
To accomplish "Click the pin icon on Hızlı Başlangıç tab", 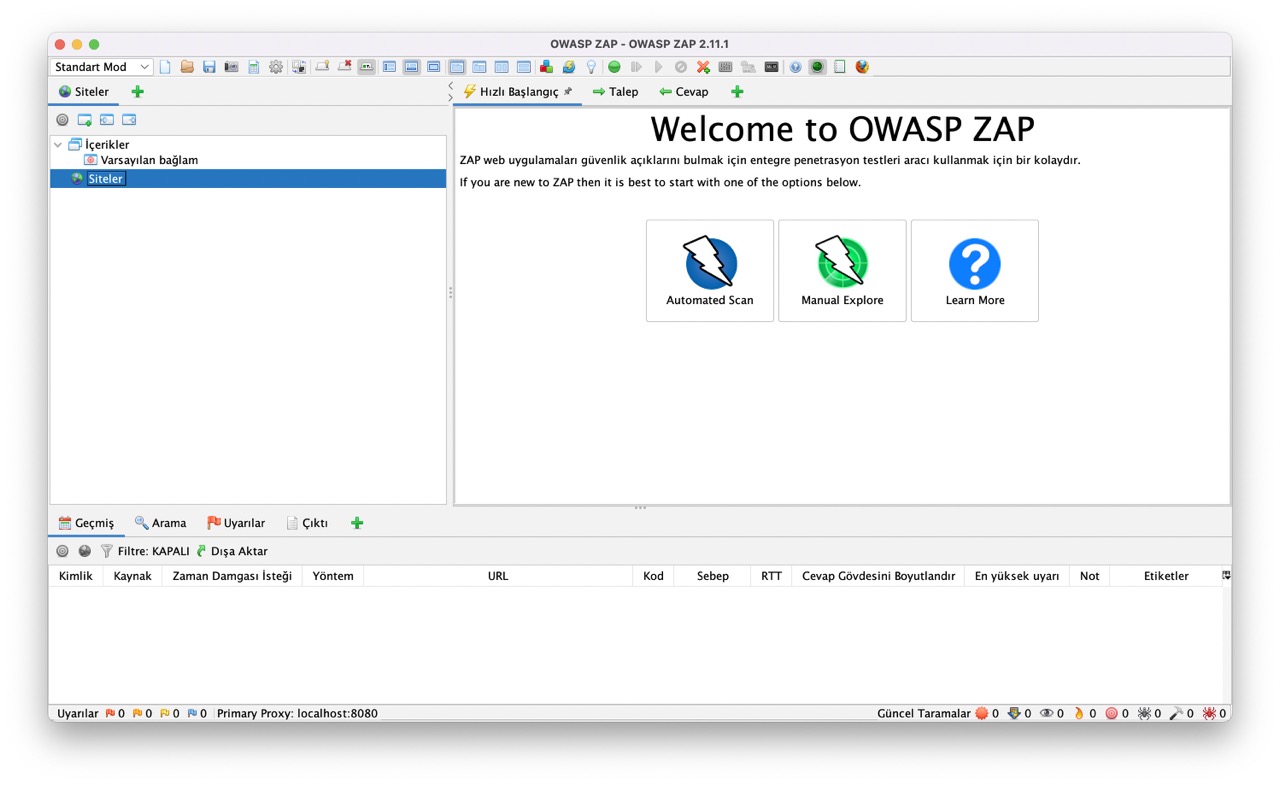I will click(x=568, y=91).
